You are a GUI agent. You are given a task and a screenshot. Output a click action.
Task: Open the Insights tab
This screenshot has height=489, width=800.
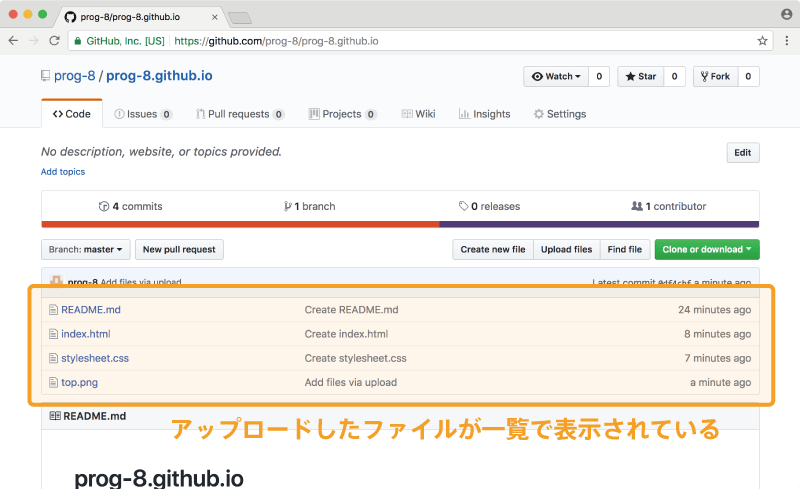[484, 114]
